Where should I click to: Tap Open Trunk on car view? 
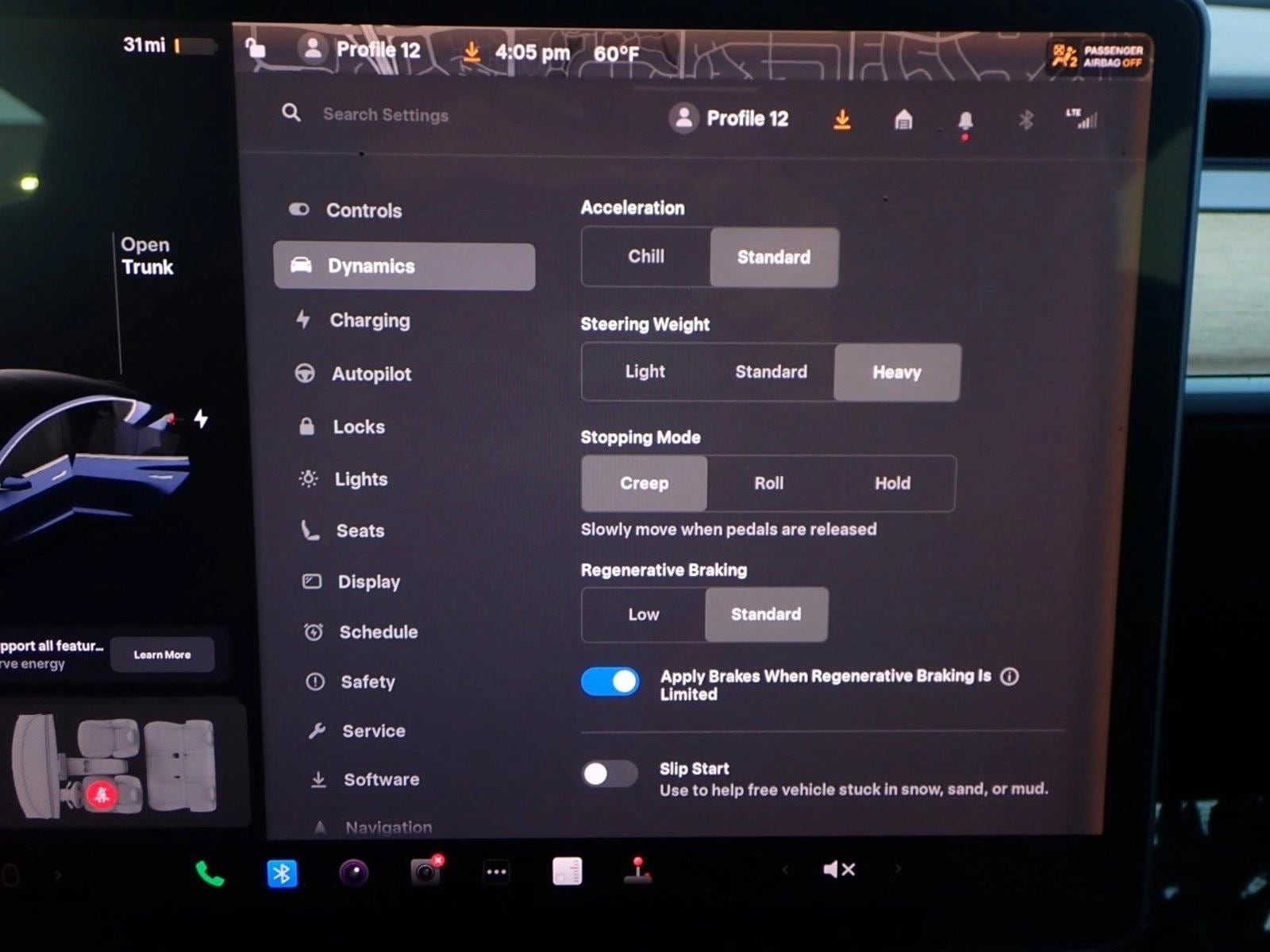[x=147, y=256]
